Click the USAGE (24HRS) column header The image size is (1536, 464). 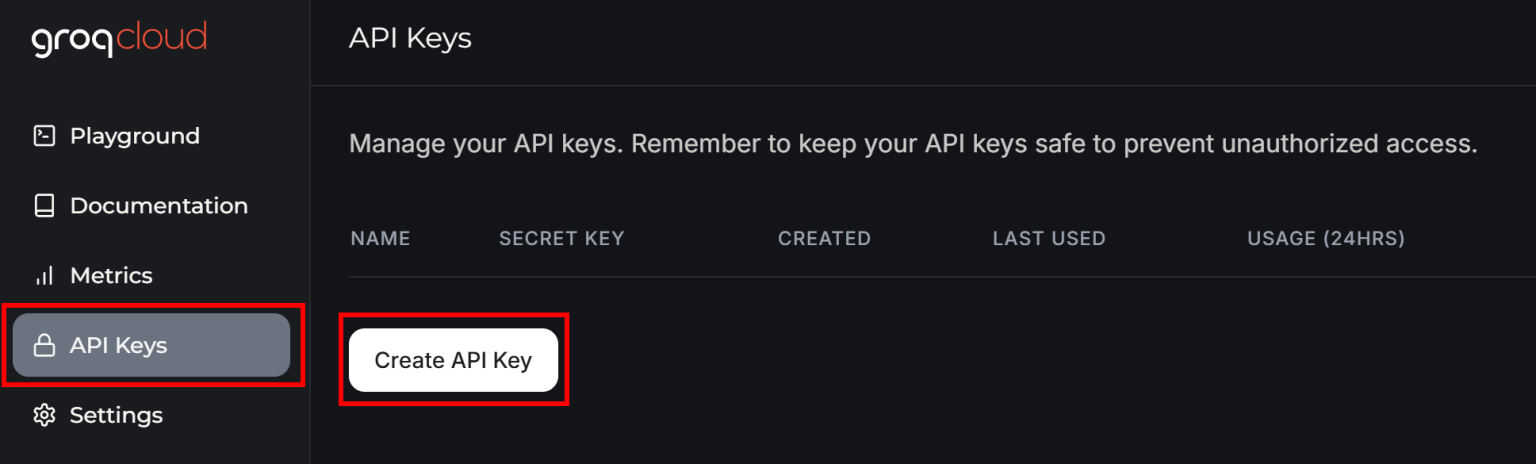(x=1325, y=238)
